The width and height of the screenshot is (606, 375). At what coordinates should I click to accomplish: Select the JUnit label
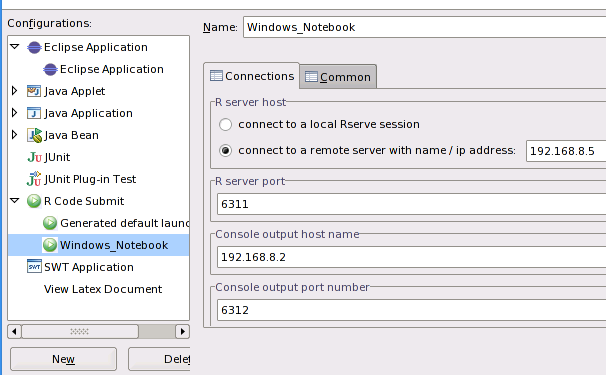tap(57, 157)
